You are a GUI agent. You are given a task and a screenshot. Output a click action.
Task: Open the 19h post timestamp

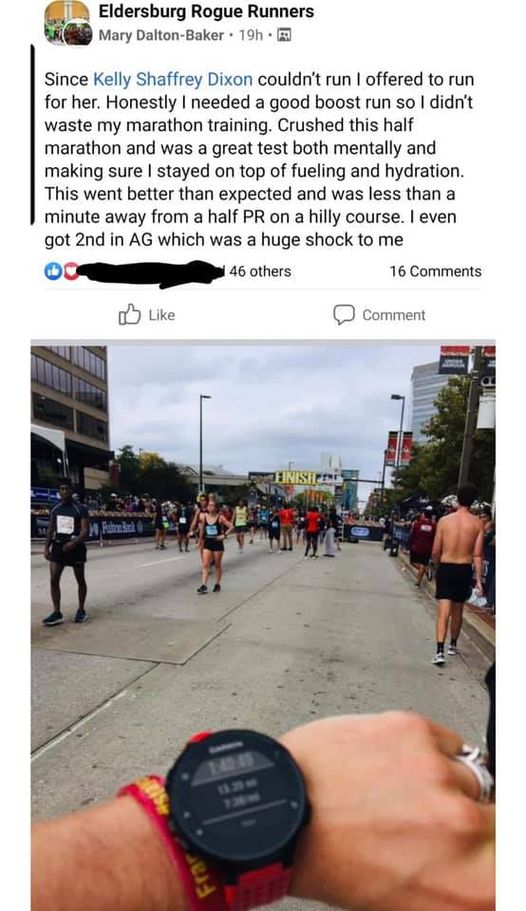[251, 35]
